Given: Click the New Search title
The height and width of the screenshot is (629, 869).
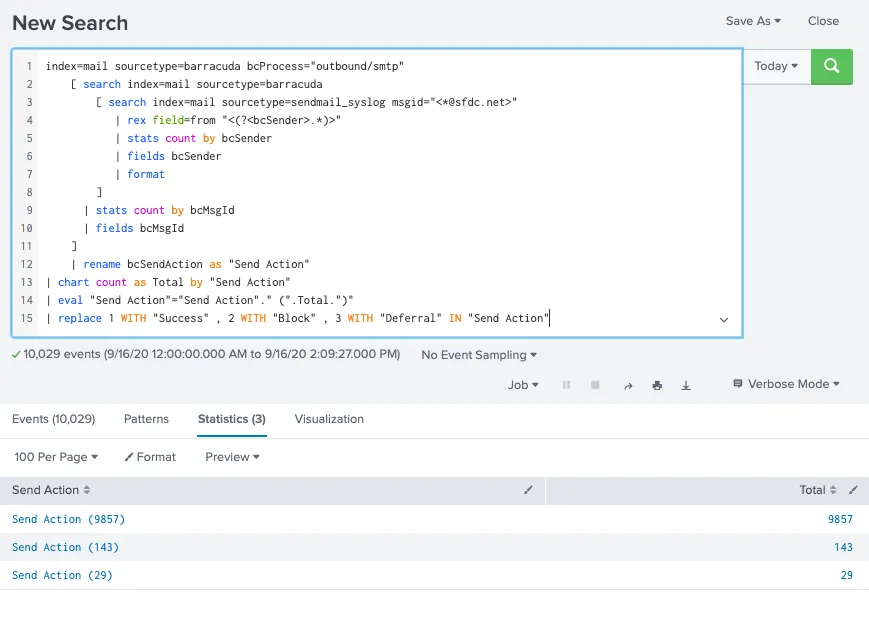Looking at the screenshot, I should tap(70, 23).
